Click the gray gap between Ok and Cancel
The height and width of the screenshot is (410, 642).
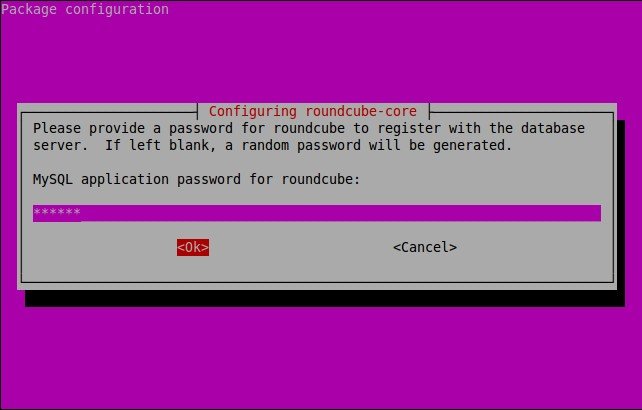(x=301, y=247)
